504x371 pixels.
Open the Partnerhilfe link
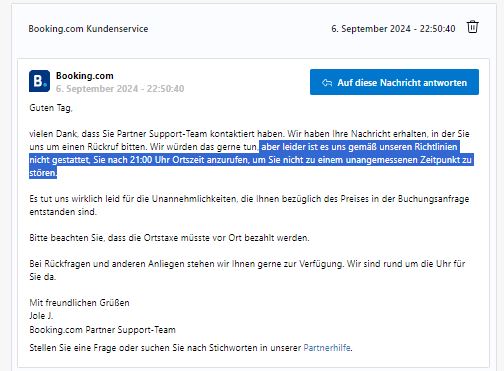click(327, 348)
